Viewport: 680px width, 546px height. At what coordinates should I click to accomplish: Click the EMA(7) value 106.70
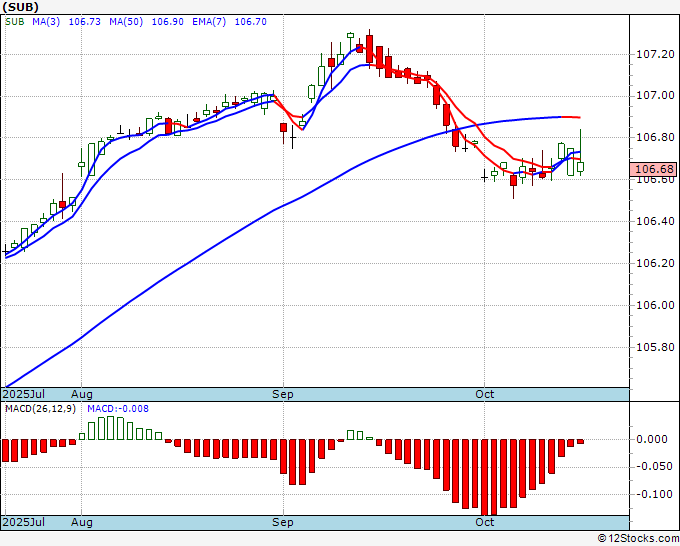coord(251,22)
